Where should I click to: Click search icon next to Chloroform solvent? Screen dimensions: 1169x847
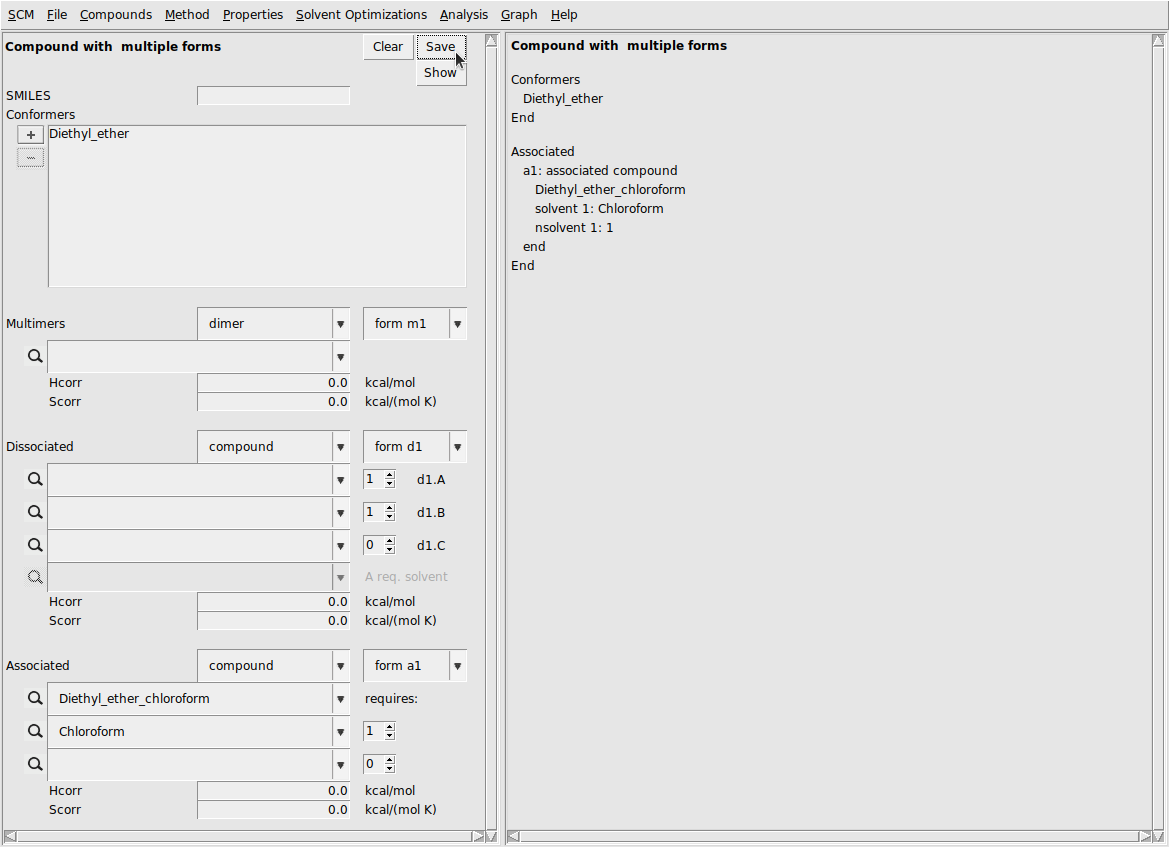pos(35,731)
